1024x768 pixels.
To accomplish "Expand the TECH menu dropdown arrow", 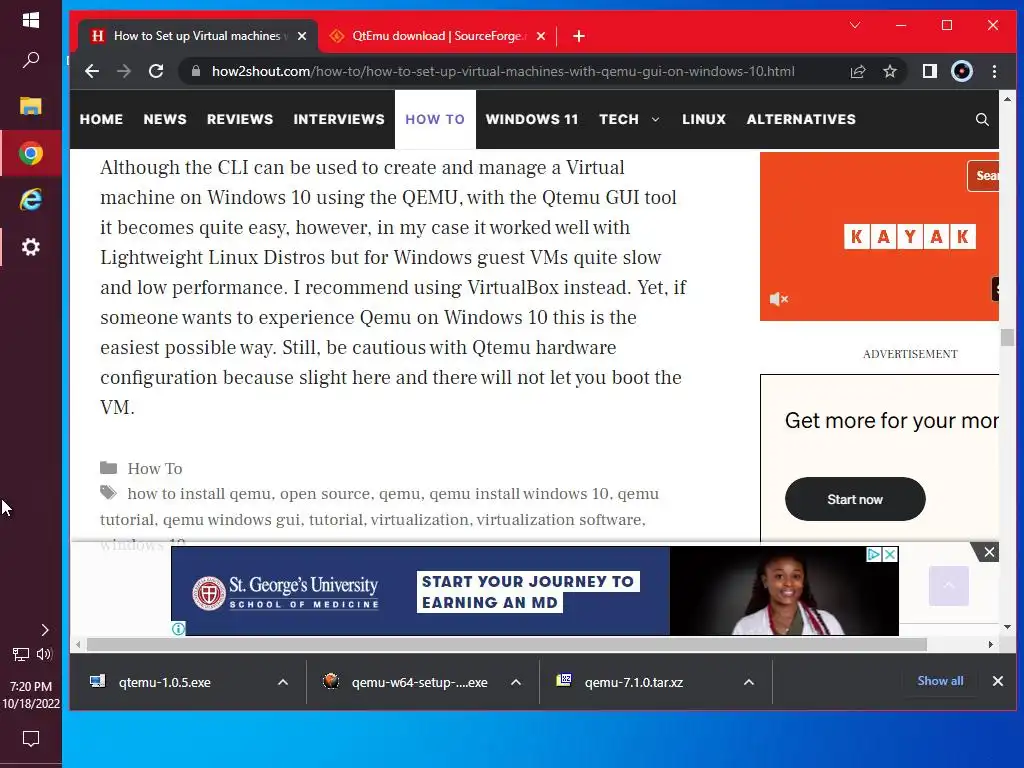I will point(656,120).
